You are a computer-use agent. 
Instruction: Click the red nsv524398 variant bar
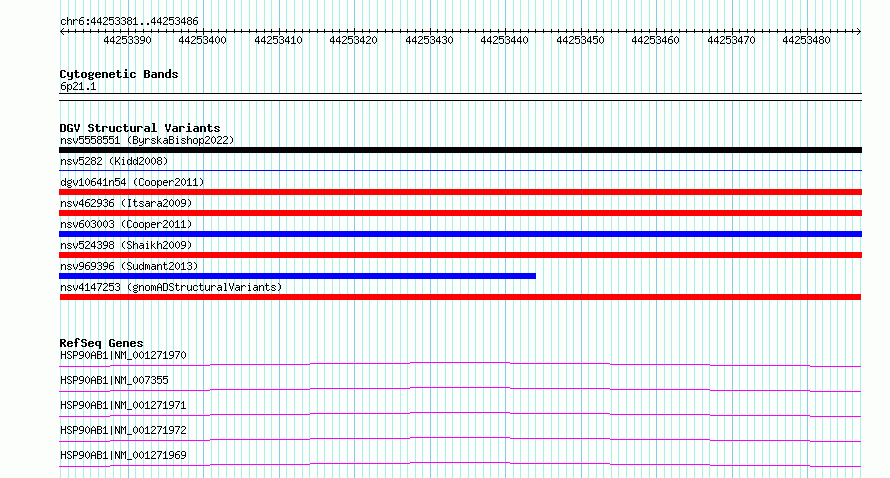[460, 255]
